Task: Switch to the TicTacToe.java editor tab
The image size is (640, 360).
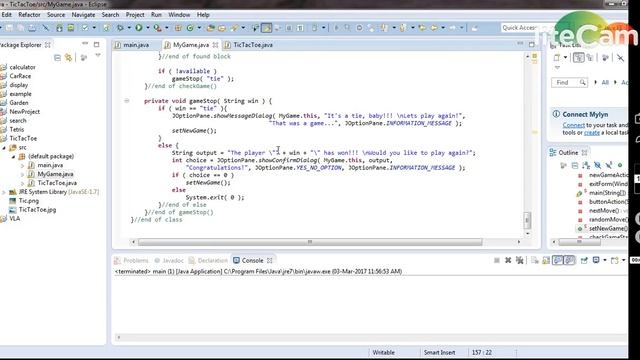Action: [x=253, y=45]
